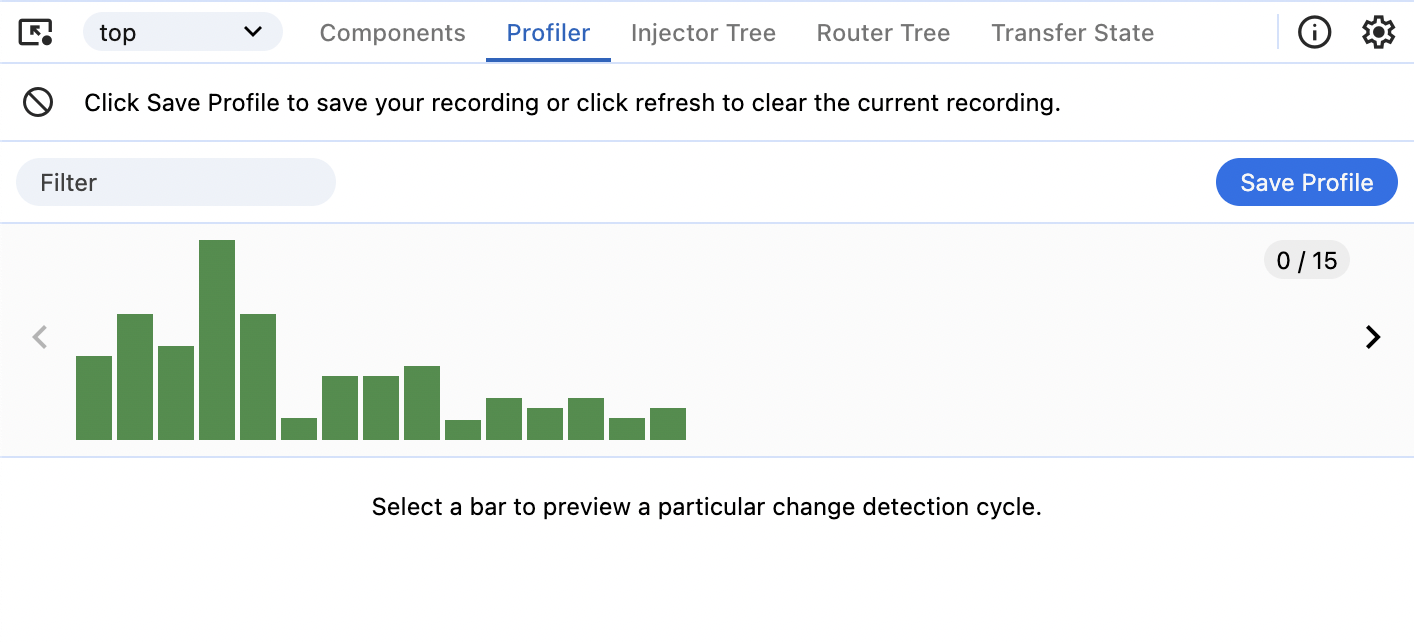Open the Injector Tree tab
The image size is (1414, 642).
tap(703, 32)
